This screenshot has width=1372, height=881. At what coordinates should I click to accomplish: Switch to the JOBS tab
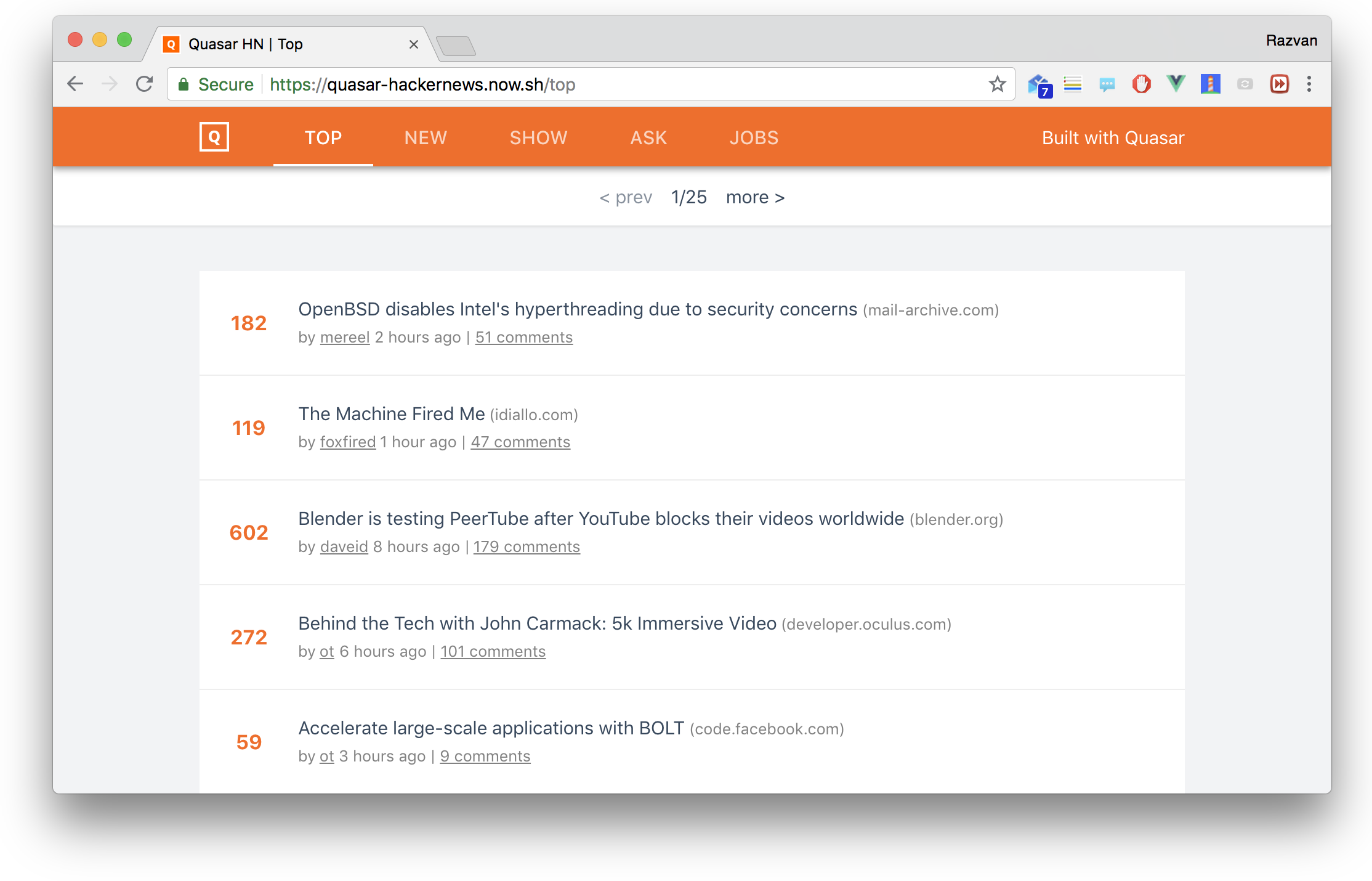754,137
